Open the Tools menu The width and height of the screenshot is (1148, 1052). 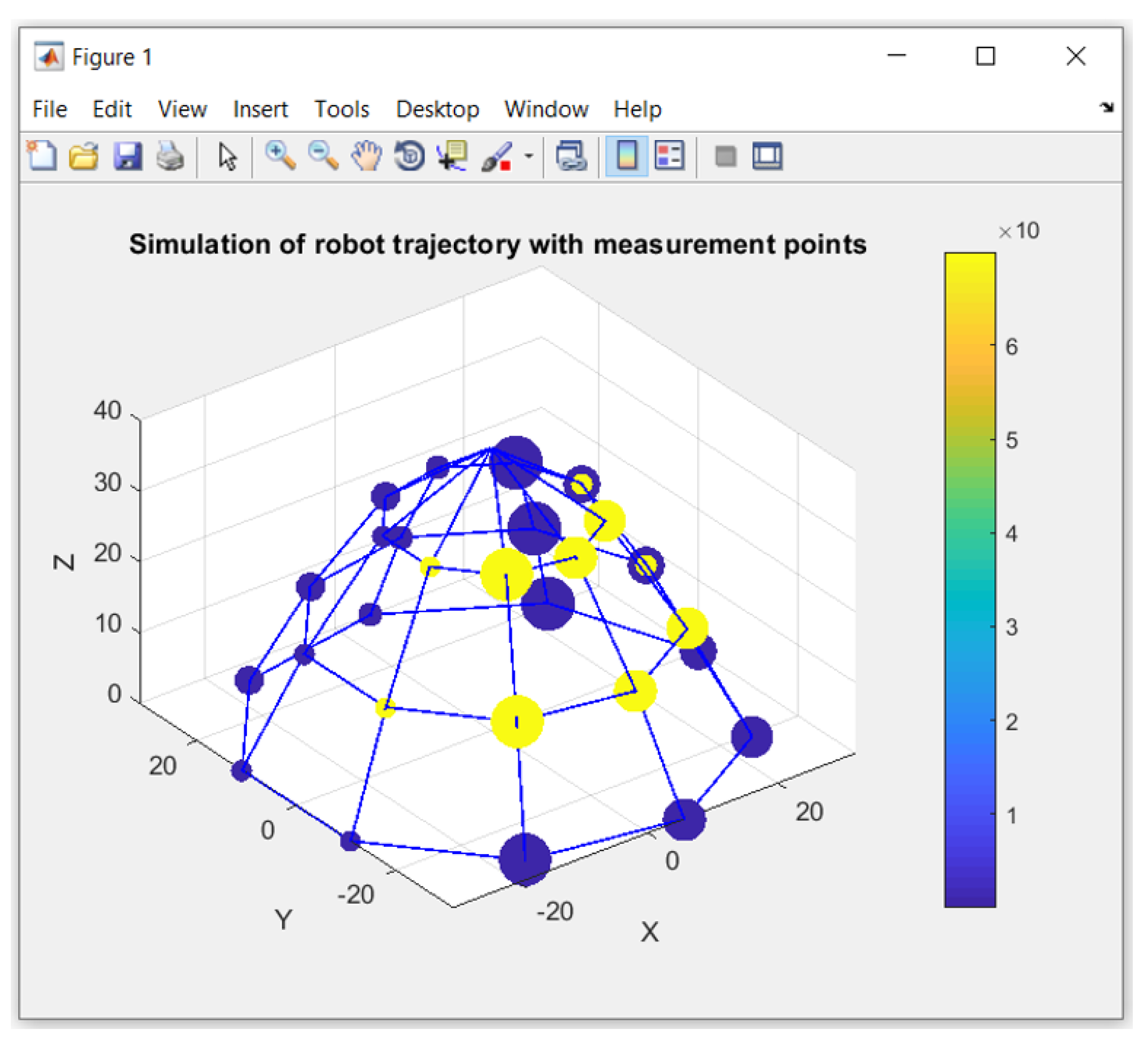342,109
